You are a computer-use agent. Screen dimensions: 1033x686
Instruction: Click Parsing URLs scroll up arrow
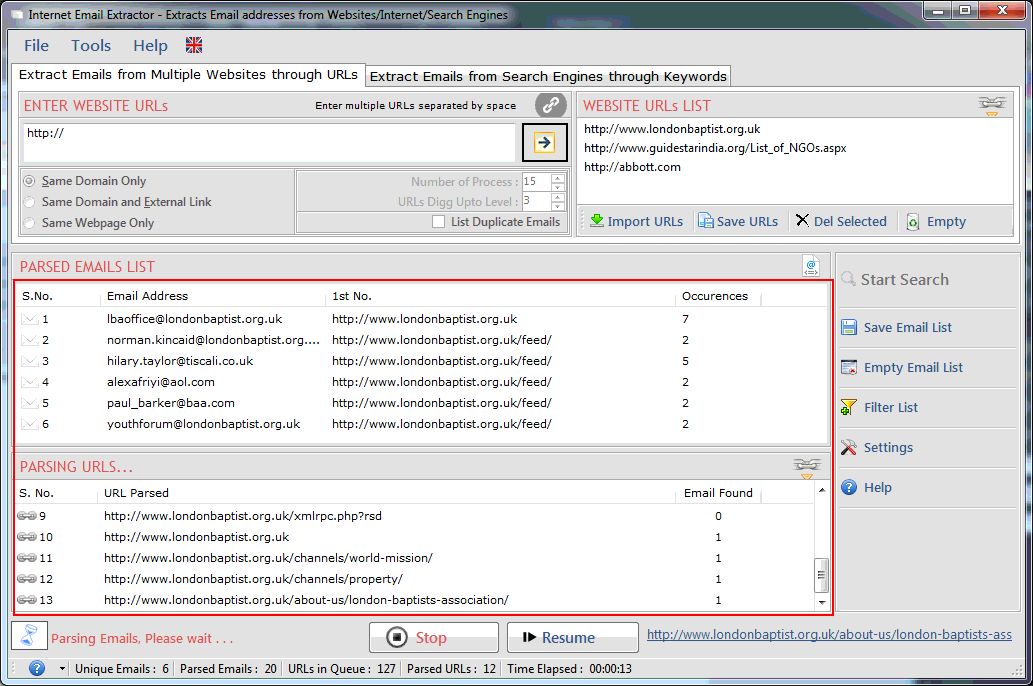pyautogui.click(x=822, y=490)
